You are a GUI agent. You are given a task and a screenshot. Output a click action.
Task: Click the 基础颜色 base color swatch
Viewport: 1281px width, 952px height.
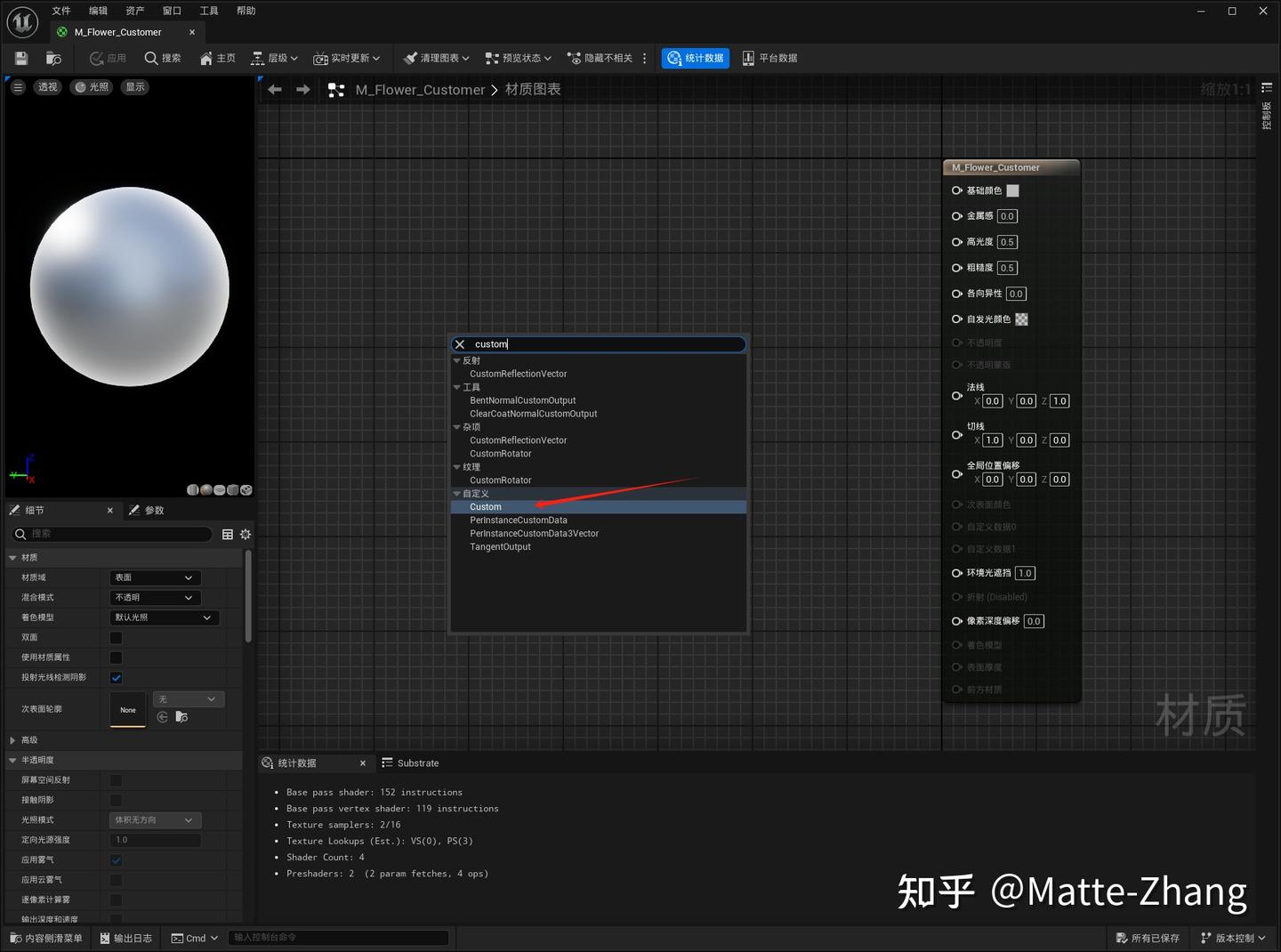coord(1013,190)
